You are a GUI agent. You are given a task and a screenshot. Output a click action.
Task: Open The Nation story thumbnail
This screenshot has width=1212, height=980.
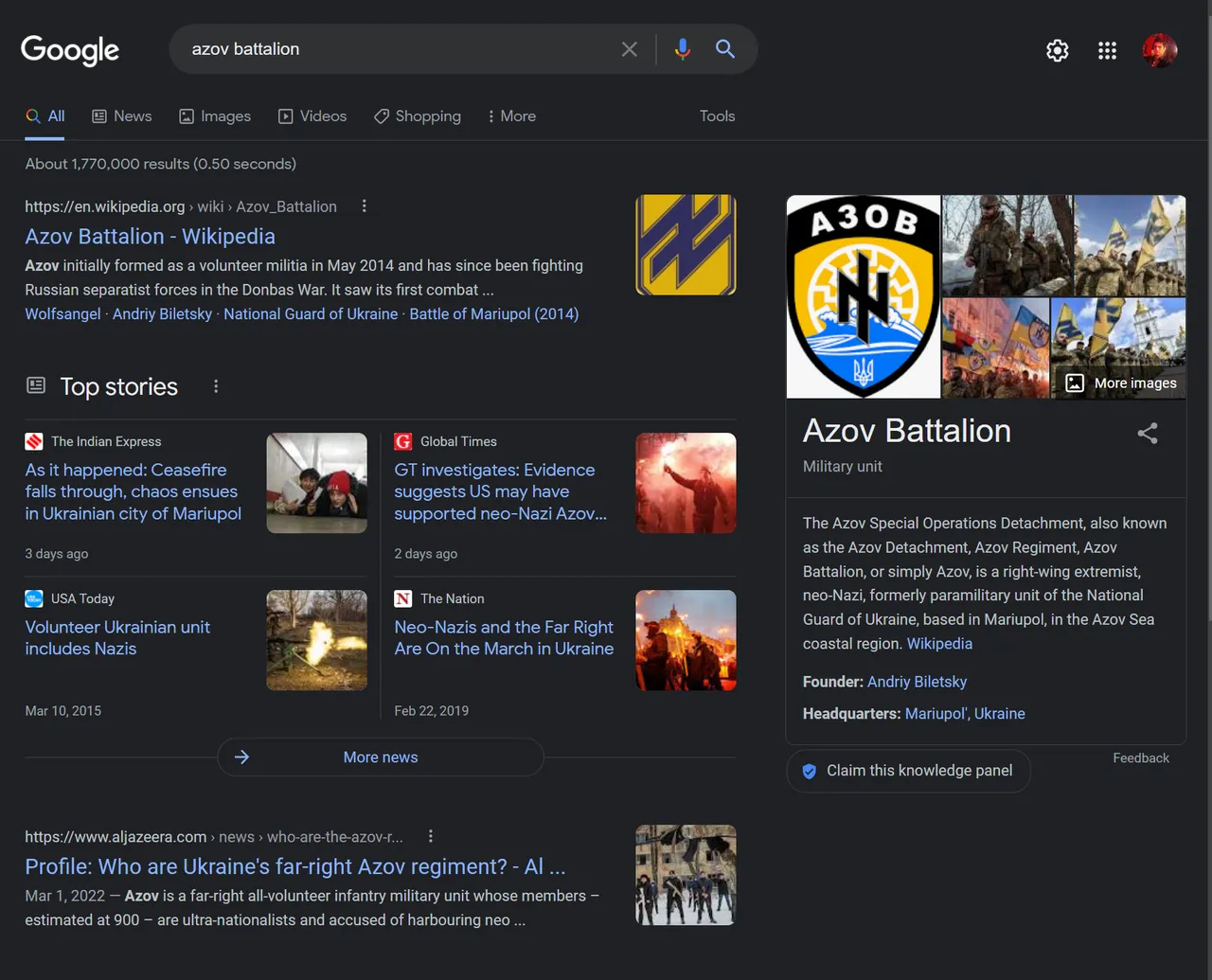[x=686, y=640]
